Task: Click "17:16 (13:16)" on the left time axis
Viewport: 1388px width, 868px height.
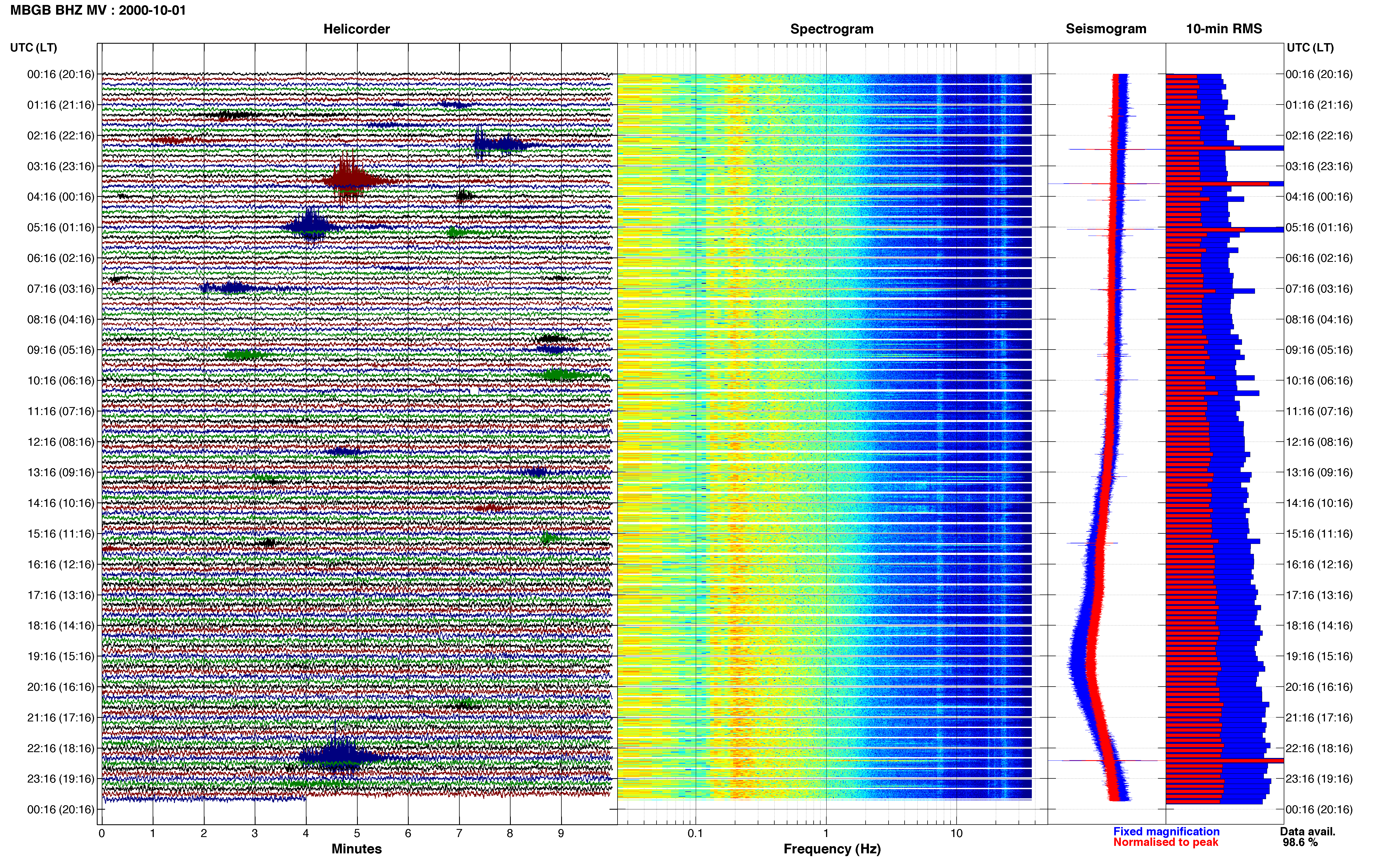Action: 61,595
